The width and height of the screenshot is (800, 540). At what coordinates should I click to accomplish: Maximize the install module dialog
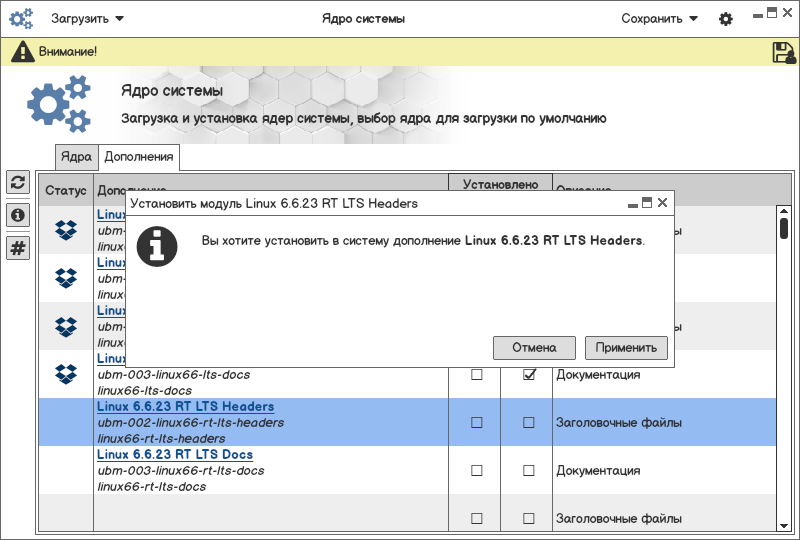pos(647,203)
